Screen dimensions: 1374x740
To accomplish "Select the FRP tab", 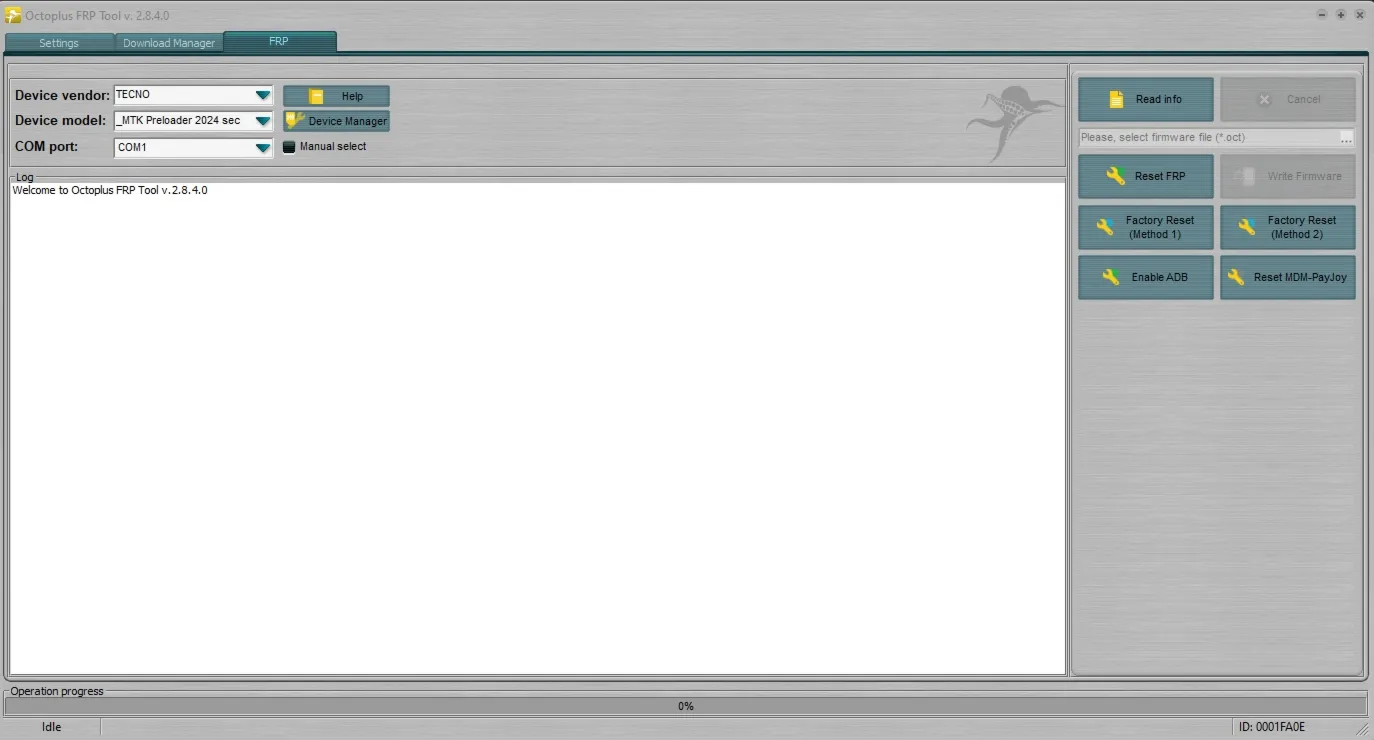I will (279, 42).
